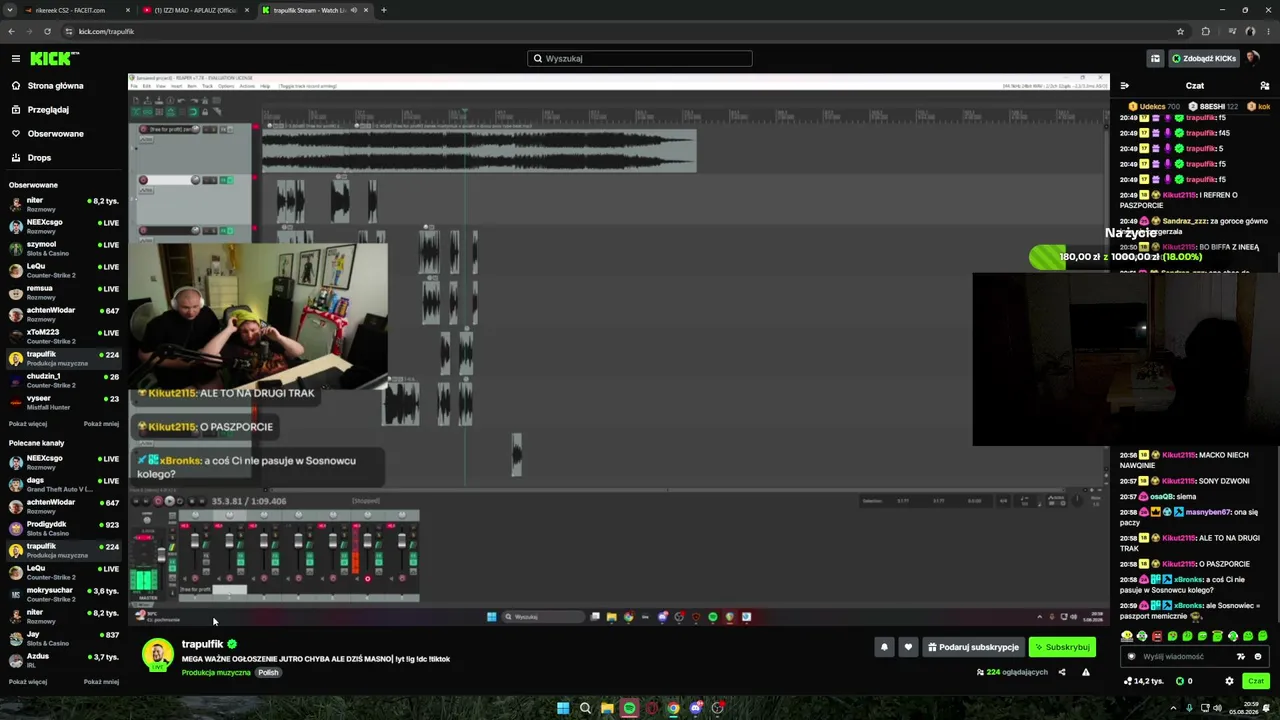Reload the page
Image resolution: width=1280 pixels, height=720 pixels.
tap(47, 31)
